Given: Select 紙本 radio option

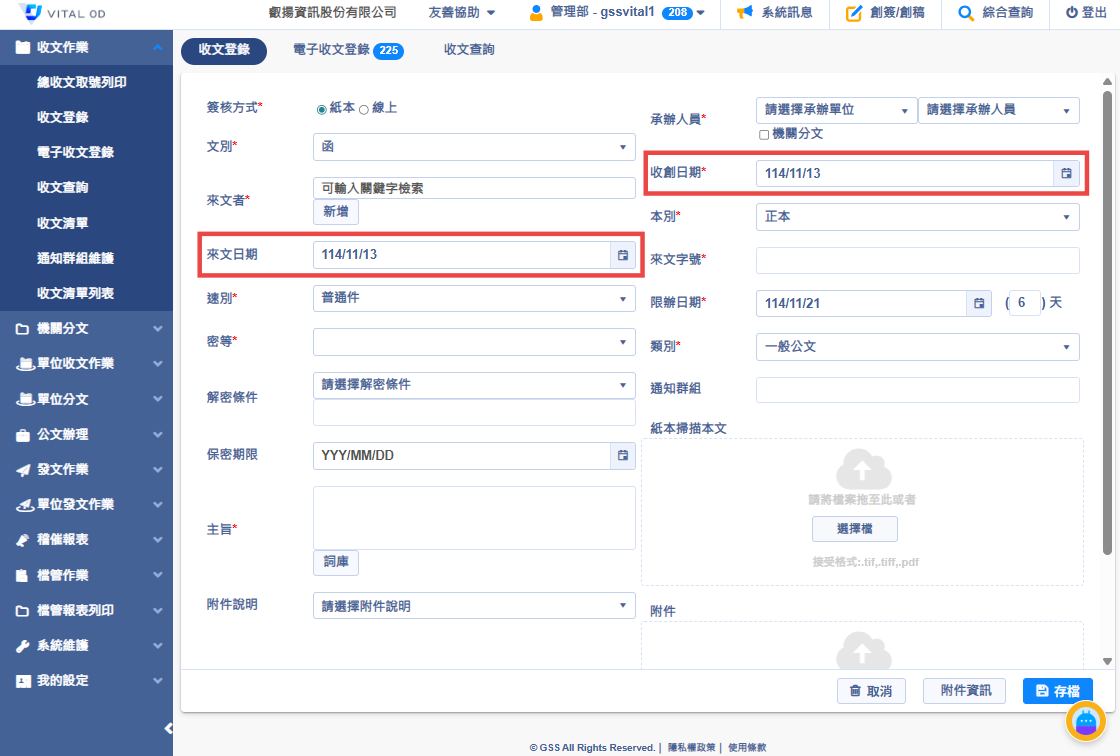Looking at the screenshot, I should click(322, 109).
